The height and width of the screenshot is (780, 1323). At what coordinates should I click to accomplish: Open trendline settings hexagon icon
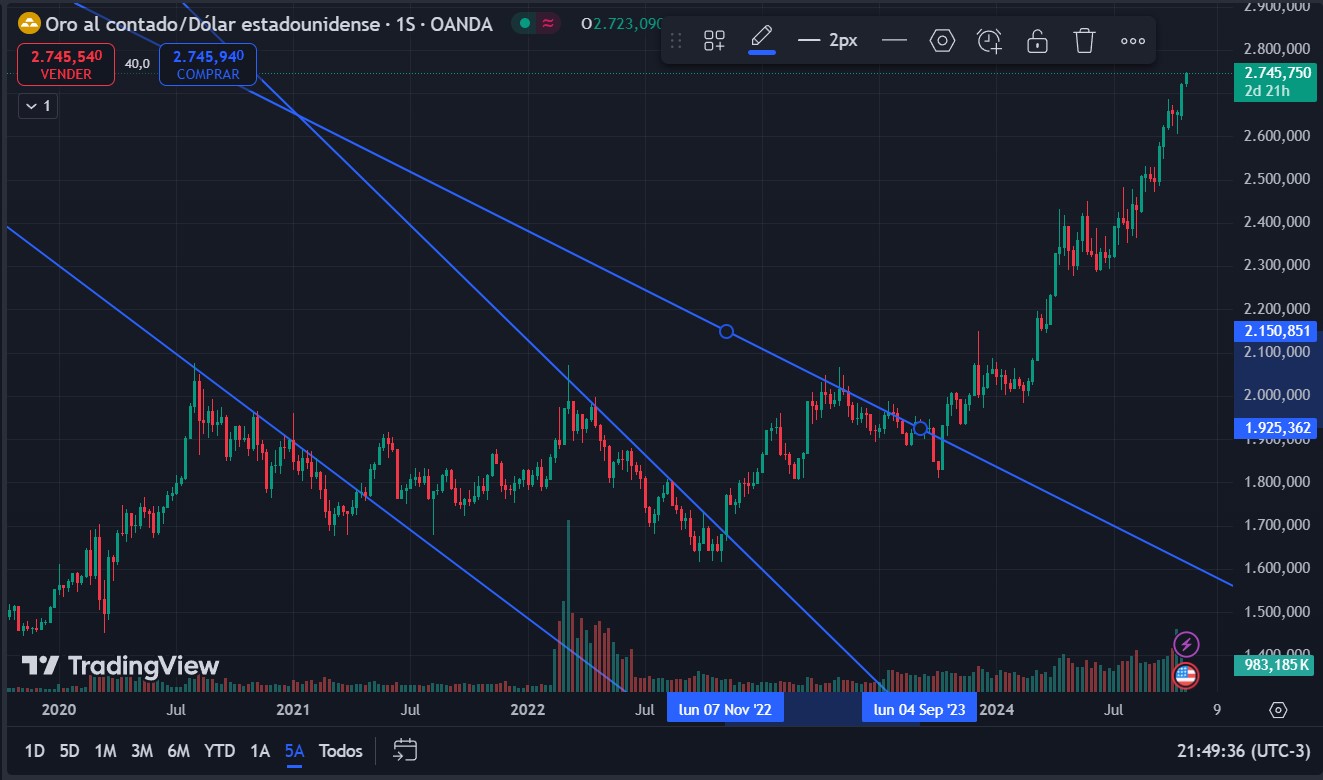[942, 41]
